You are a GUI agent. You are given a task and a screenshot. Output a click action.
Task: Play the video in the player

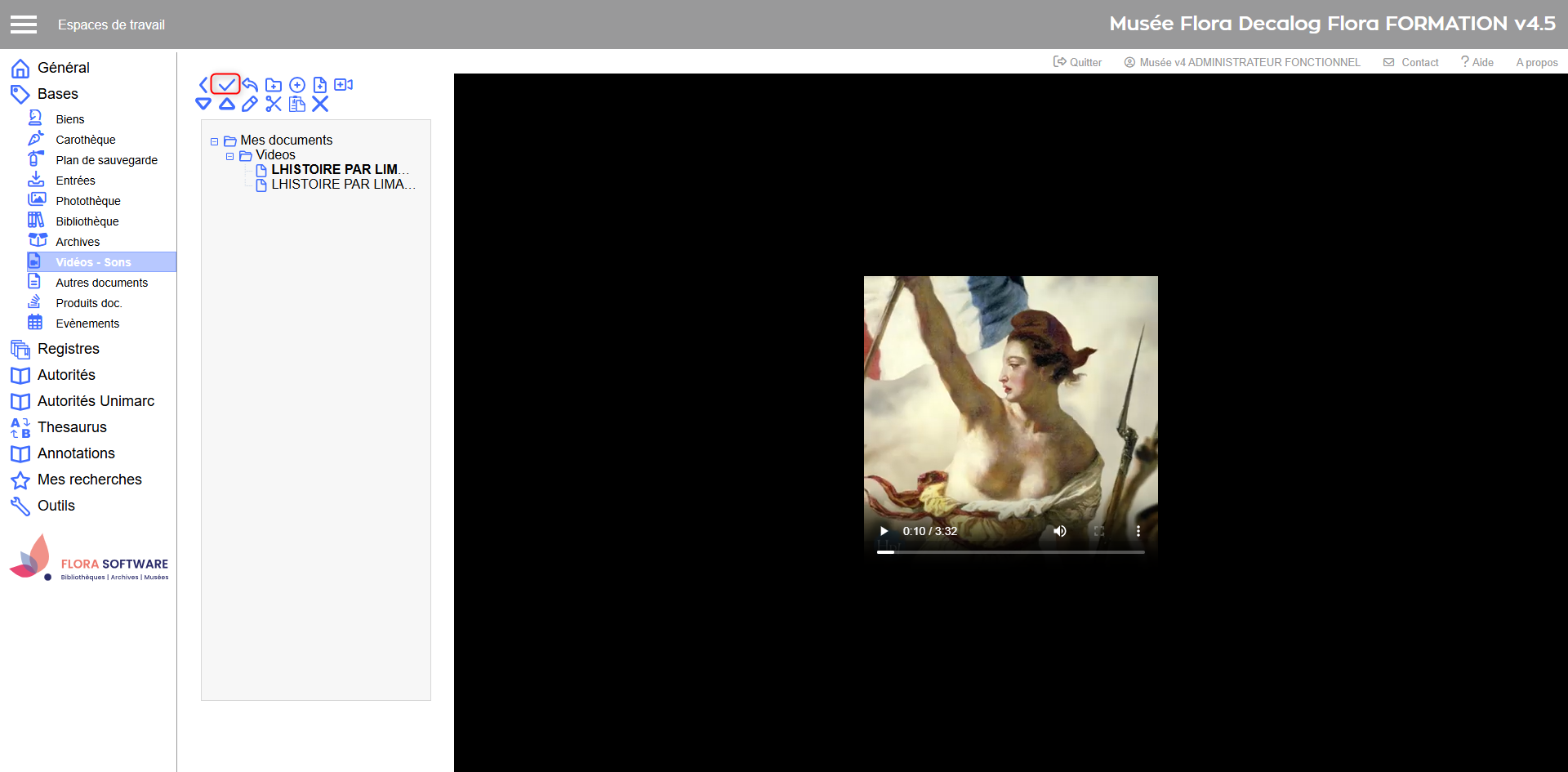point(884,531)
